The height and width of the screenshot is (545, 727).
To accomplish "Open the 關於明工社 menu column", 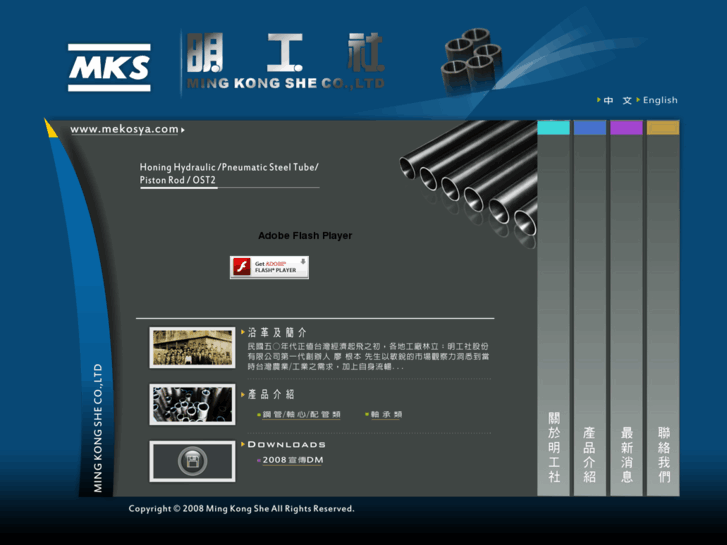I will coord(554,308).
